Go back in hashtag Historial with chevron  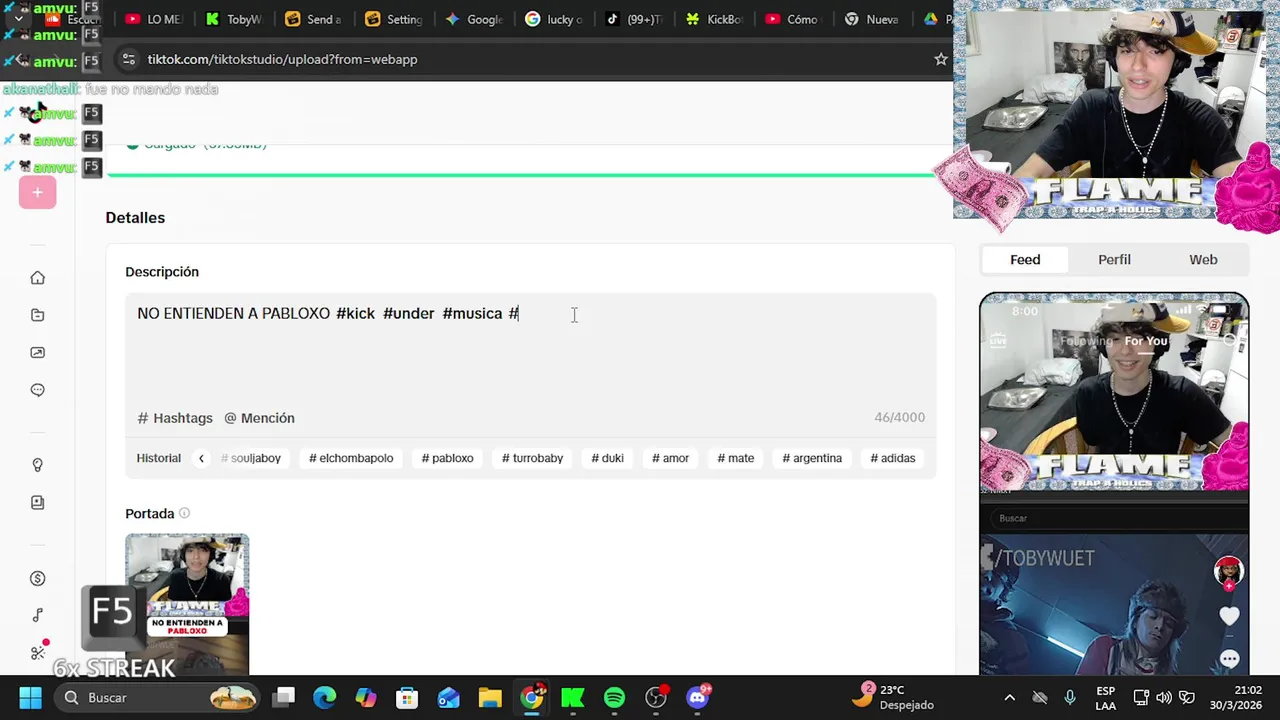click(201, 458)
